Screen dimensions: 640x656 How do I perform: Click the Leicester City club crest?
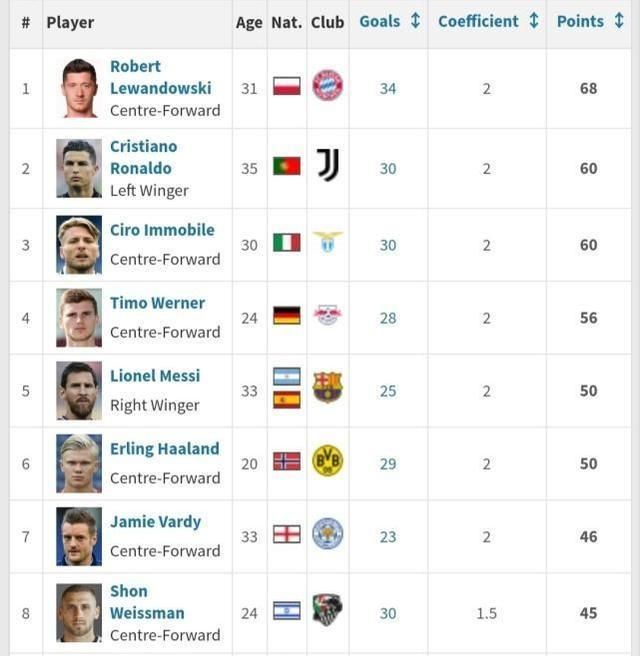pos(328,533)
